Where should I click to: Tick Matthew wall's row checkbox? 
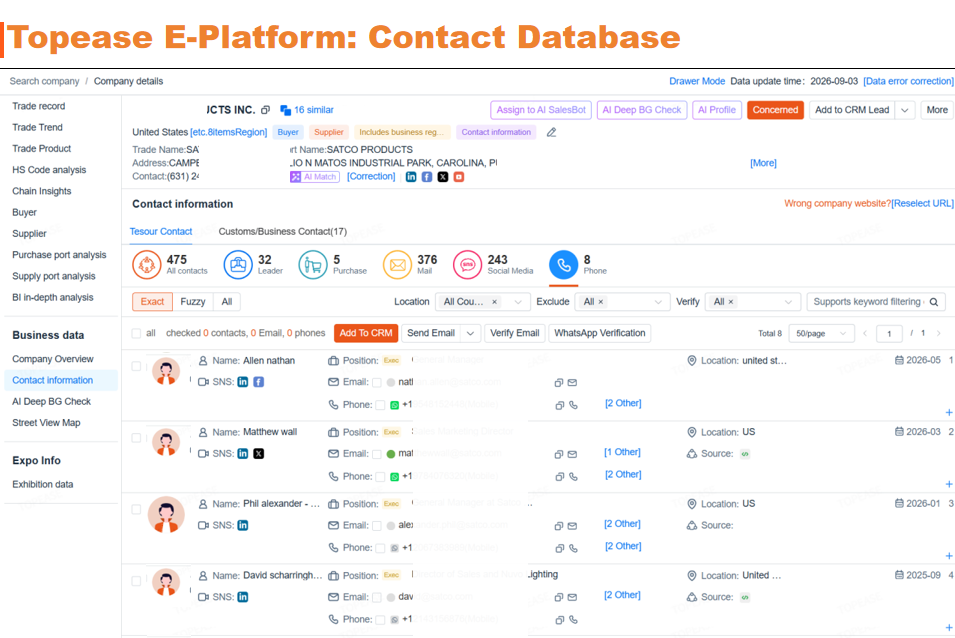click(136, 438)
